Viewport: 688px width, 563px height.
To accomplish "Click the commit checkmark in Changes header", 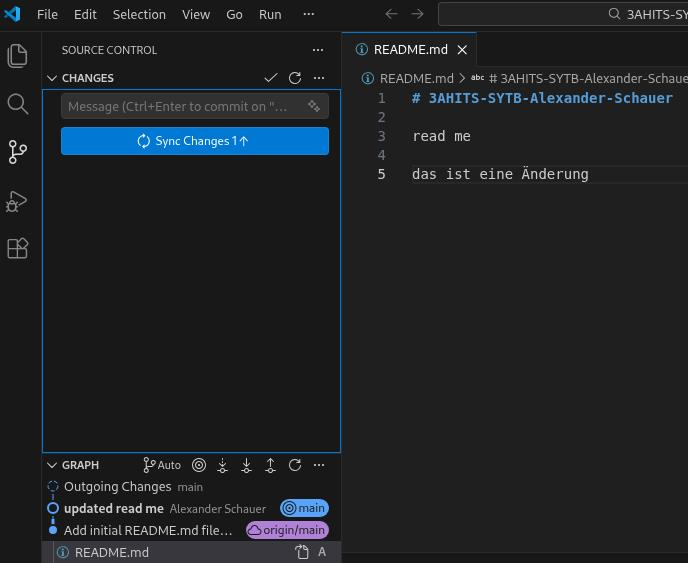I will (x=270, y=78).
